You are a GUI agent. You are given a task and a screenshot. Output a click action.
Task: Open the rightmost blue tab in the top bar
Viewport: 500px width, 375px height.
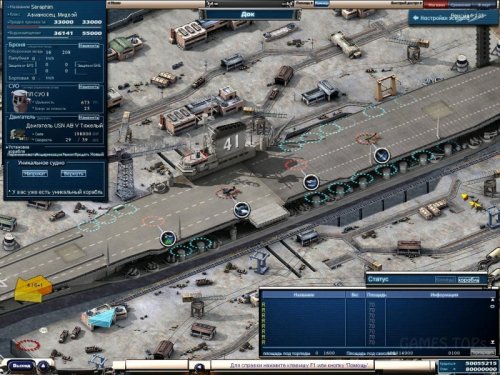[485, 4]
